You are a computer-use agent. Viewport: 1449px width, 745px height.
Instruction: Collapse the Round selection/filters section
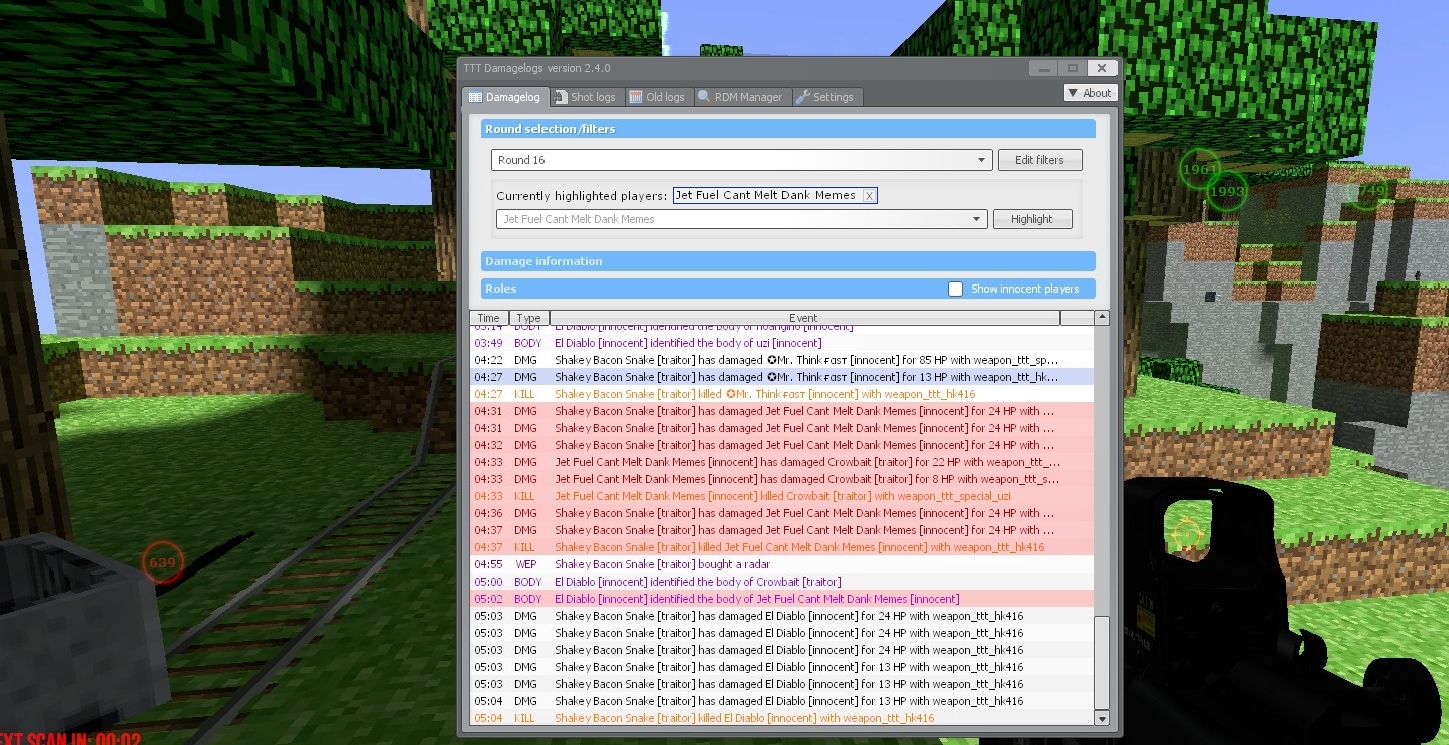coord(788,129)
